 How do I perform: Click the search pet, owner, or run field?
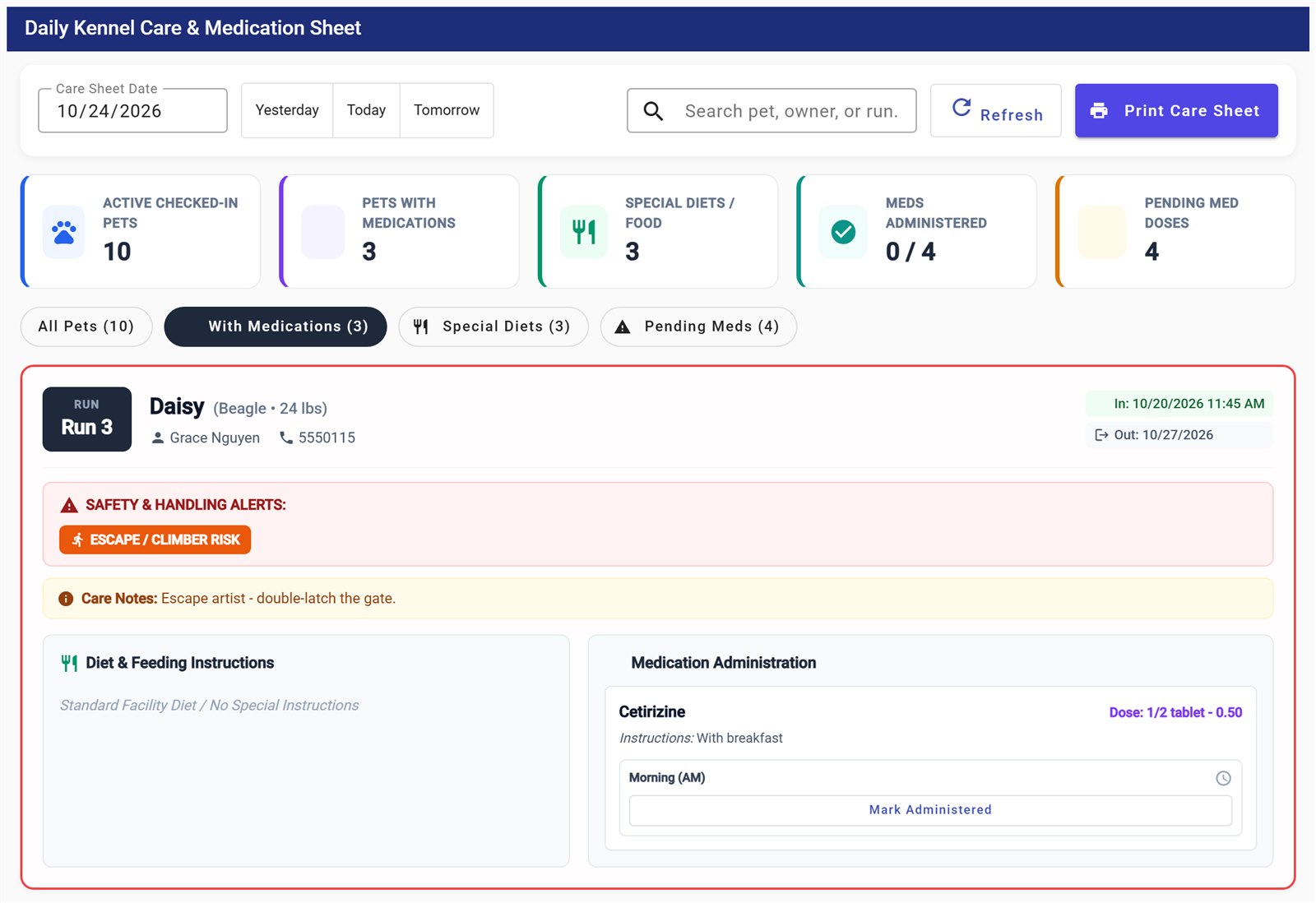point(772,111)
